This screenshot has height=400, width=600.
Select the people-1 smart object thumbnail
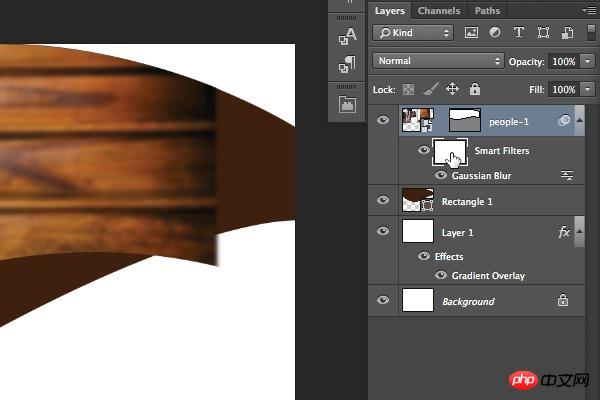(x=418, y=120)
